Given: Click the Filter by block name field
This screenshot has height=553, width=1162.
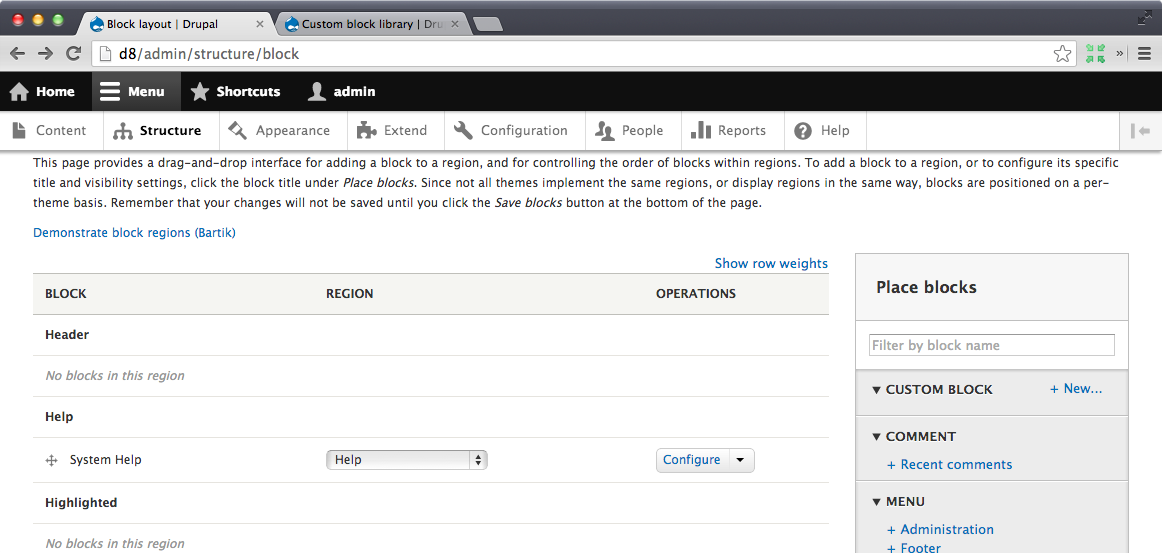Looking at the screenshot, I should coord(992,345).
